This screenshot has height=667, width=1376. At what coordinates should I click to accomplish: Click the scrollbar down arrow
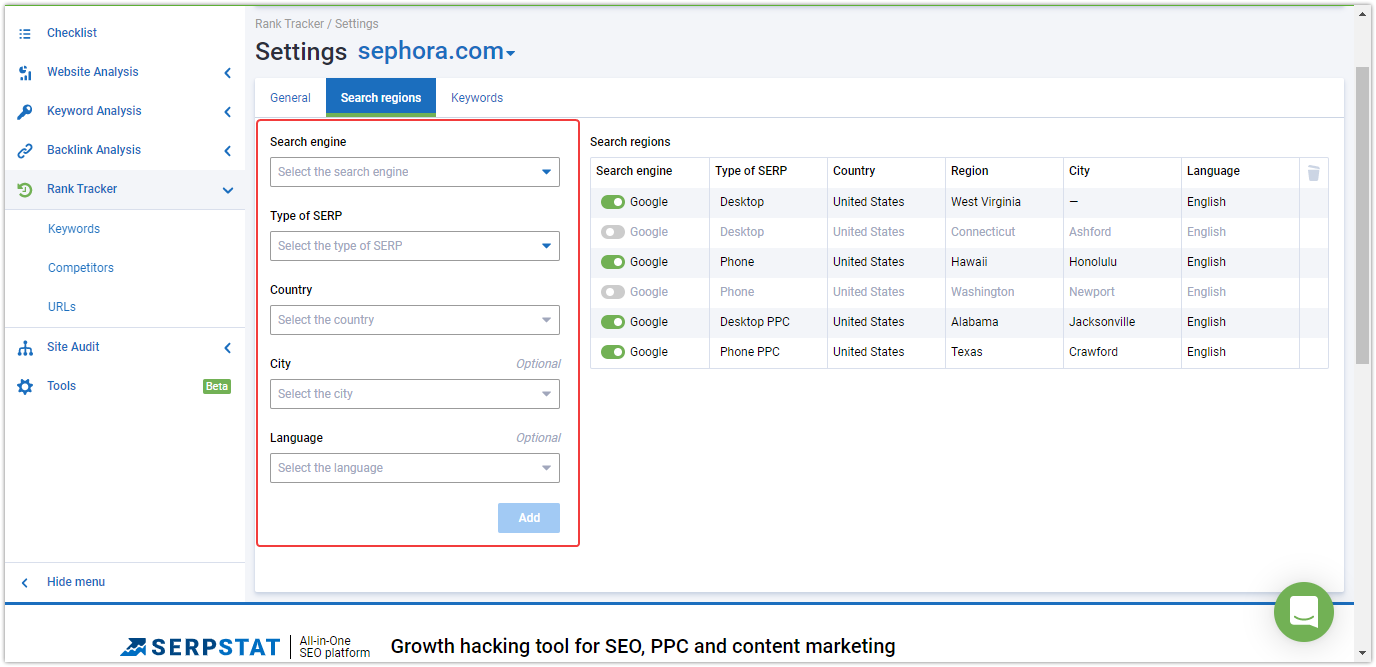pyautogui.click(x=1362, y=654)
